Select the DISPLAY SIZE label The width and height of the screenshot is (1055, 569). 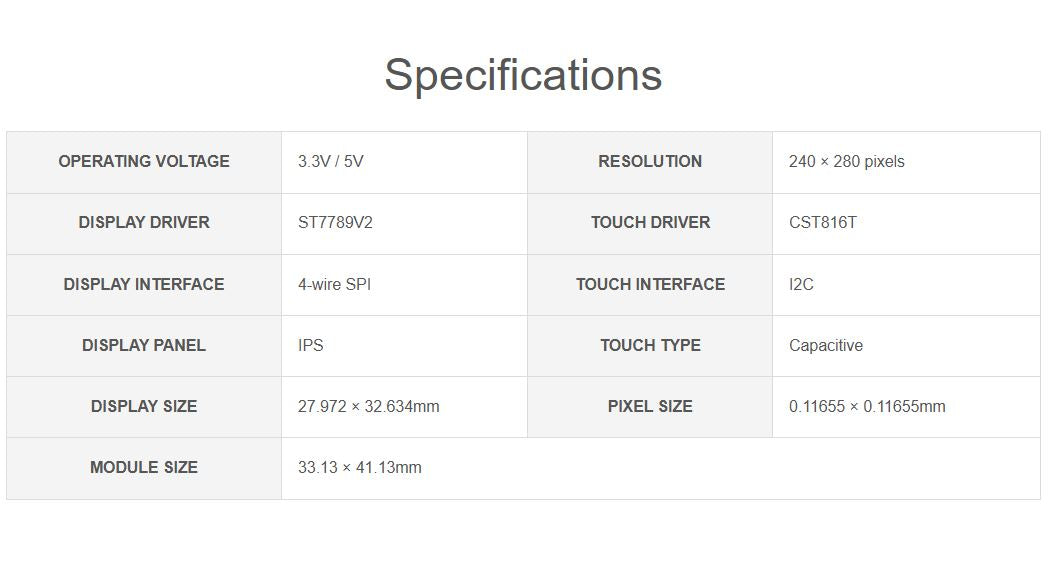[144, 406]
